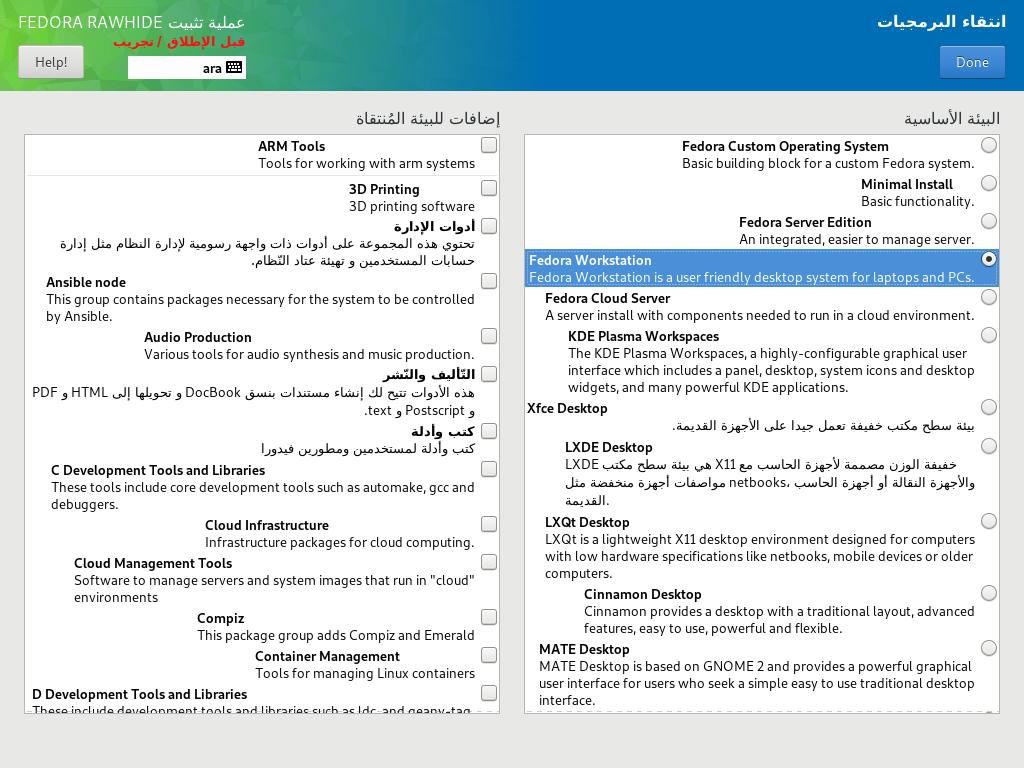This screenshot has width=1024, height=768.
Task: Click 'An integrated, easier to manage server.' text
Action: click(x=856, y=239)
